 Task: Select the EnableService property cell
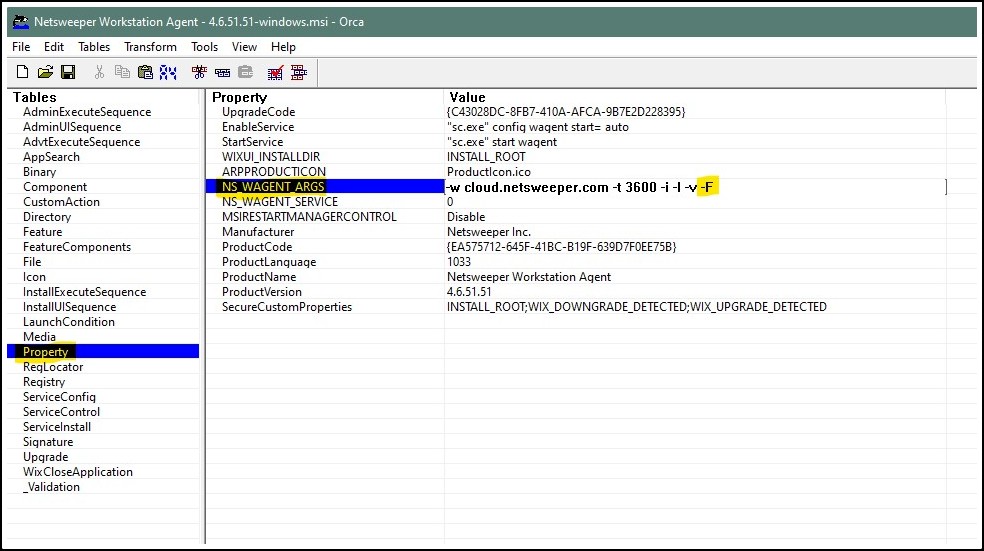pos(258,127)
